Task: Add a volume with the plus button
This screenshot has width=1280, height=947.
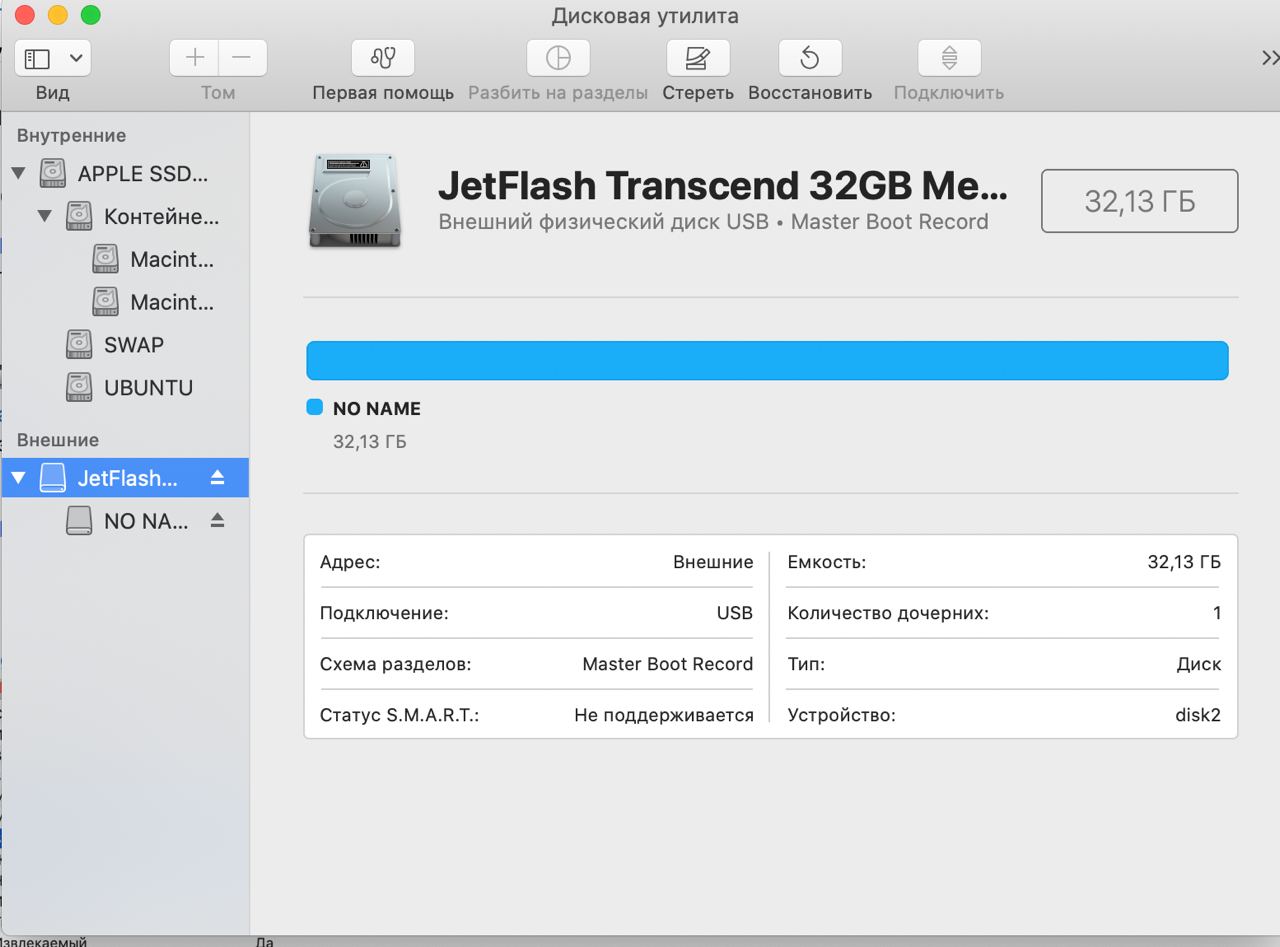Action: pyautogui.click(x=194, y=58)
